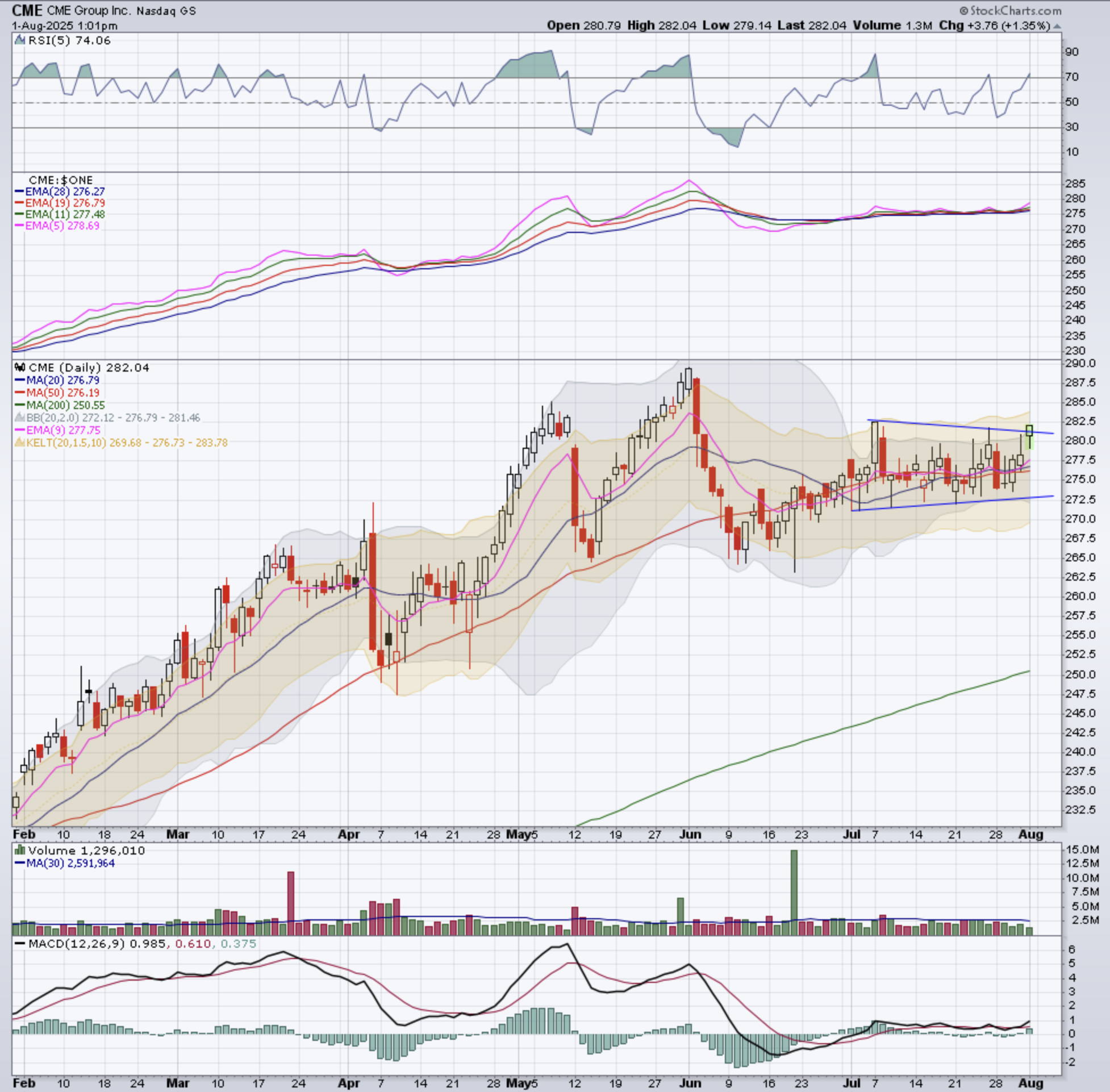The image size is (1110, 1092).
Task: Click the 'Nasdaq GS' exchange label
Action: click(x=166, y=11)
